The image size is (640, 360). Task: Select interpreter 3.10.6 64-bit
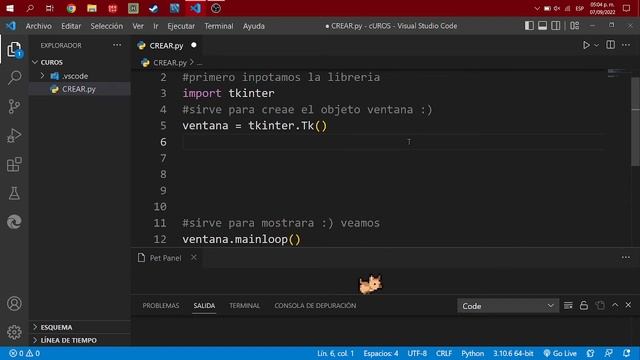pos(513,353)
